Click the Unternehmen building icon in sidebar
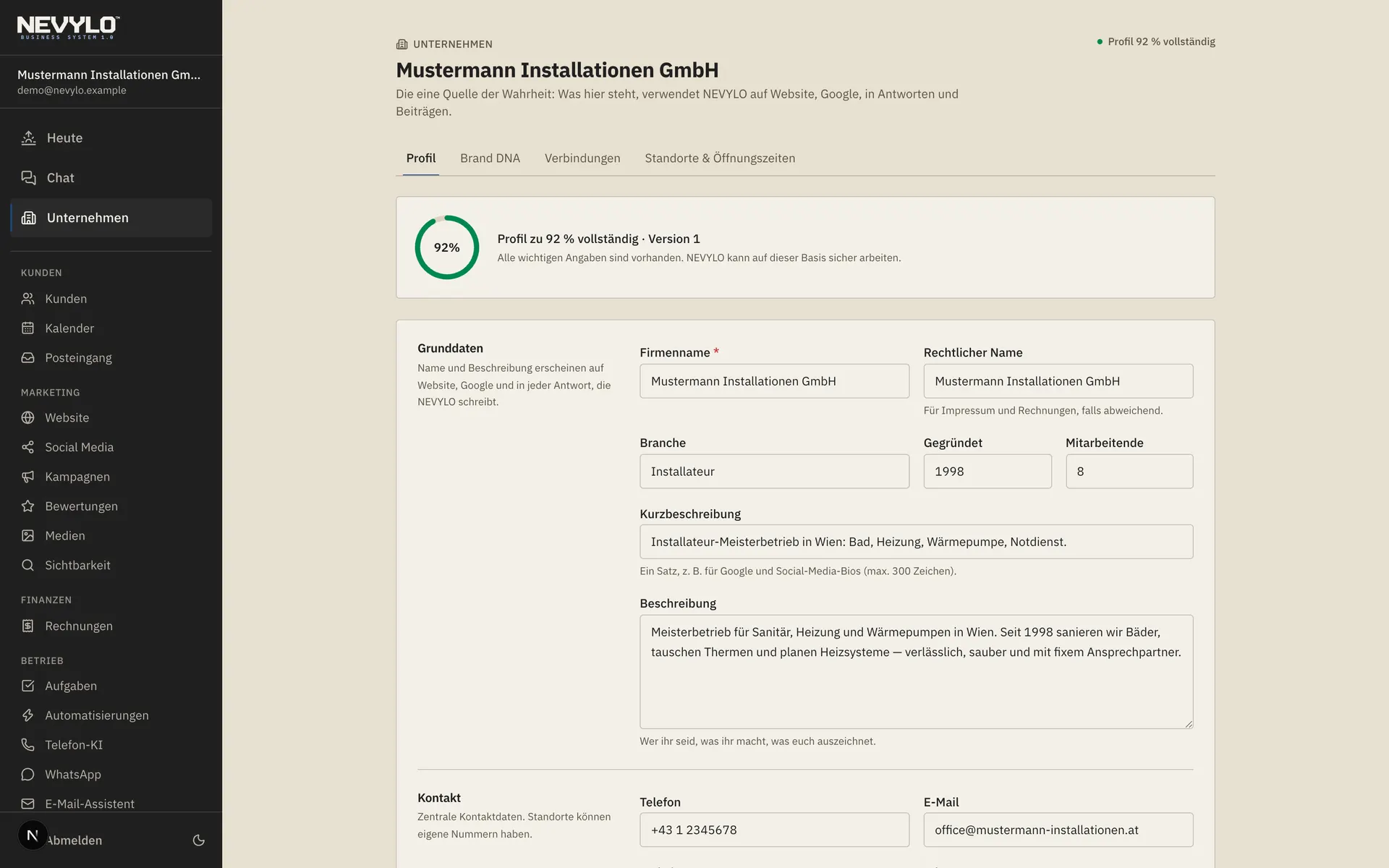The height and width of the screenshot is (868, 1389). [28, 218]
